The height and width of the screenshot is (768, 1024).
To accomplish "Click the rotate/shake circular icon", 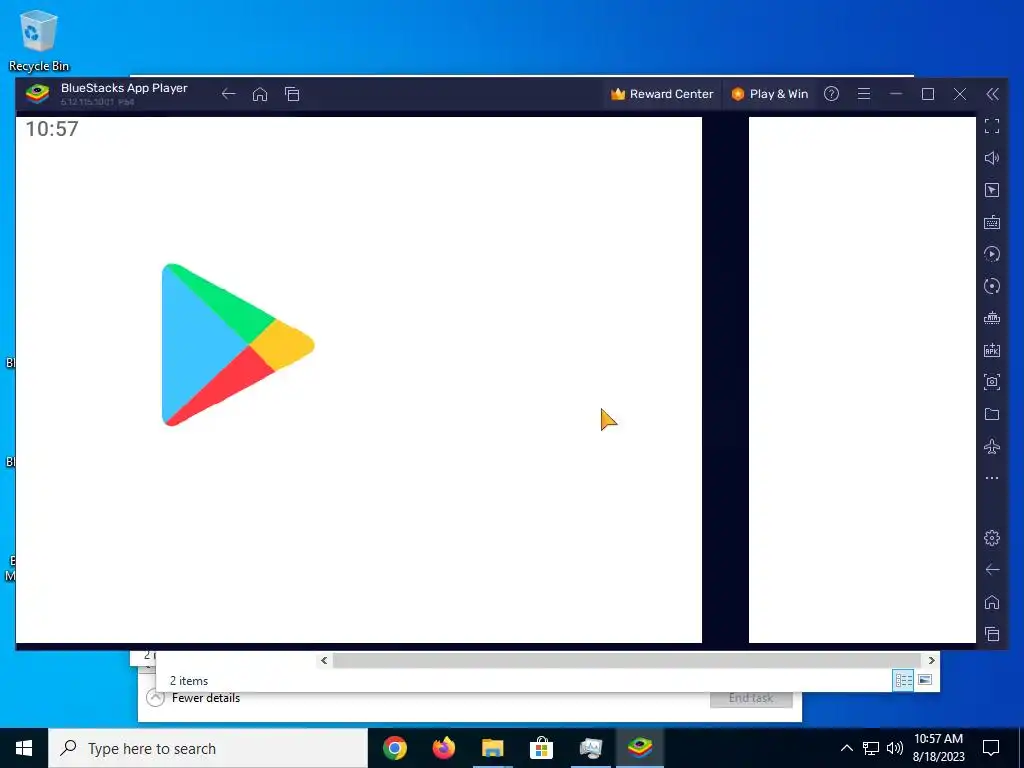I will tap(992, 286).
